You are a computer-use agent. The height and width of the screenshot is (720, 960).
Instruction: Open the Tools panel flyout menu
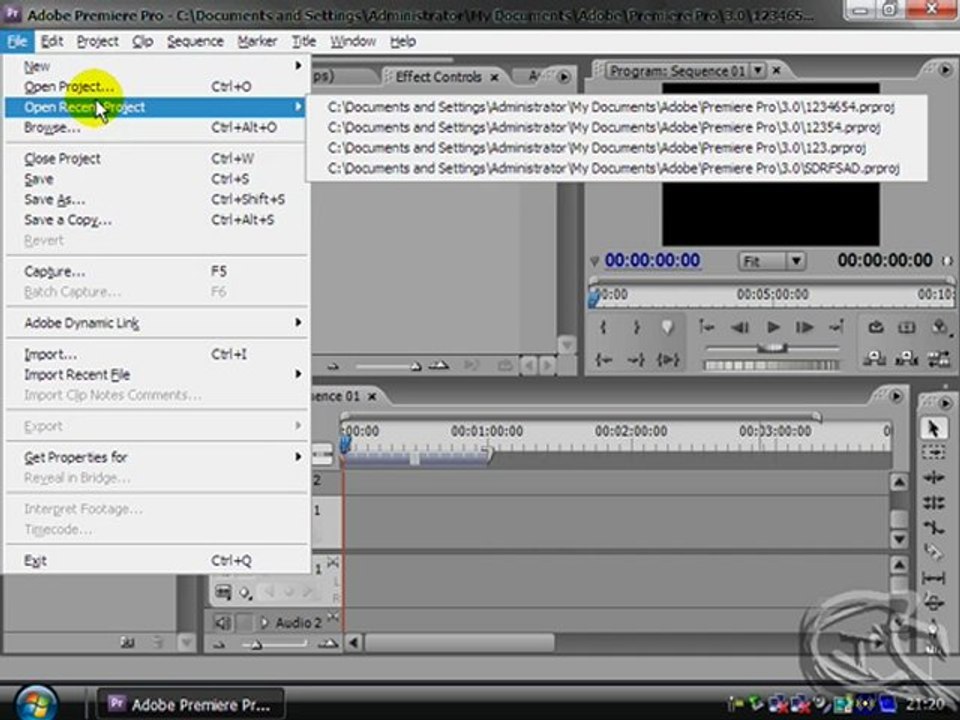pos(945,402)
